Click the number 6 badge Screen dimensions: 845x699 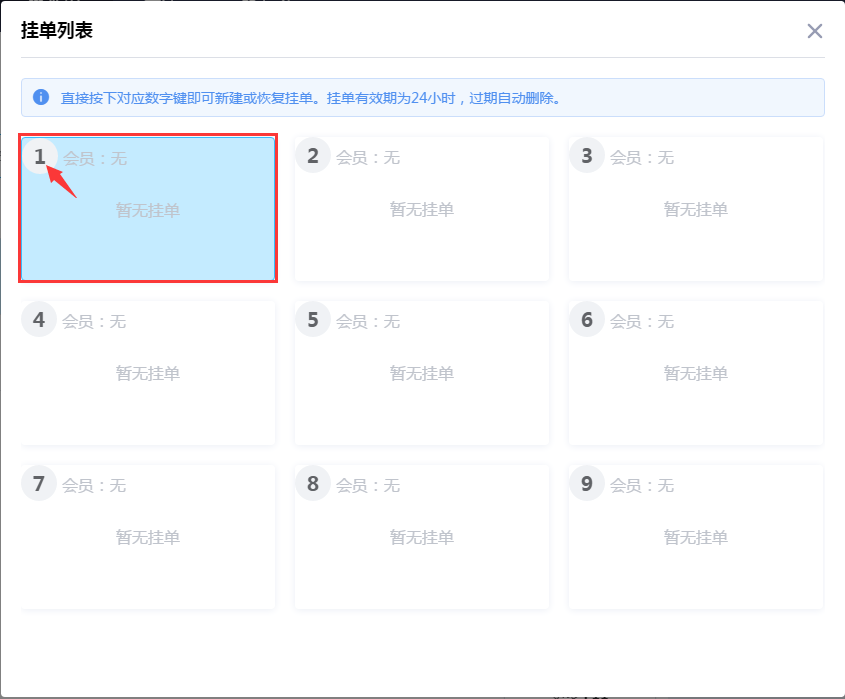pyautogui.click(x=586, y=319)
